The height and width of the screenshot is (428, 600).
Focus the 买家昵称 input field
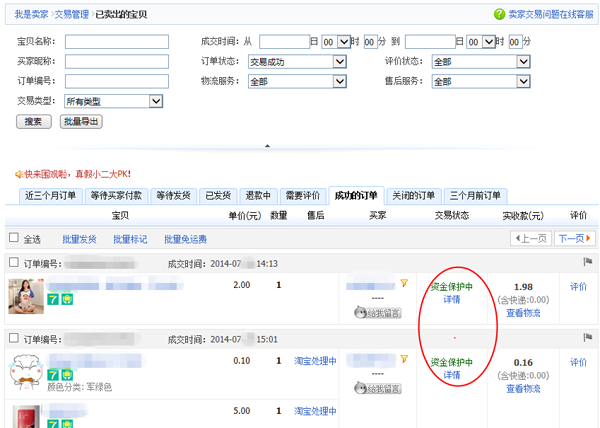pyautogui.click(x=117, y=62)
